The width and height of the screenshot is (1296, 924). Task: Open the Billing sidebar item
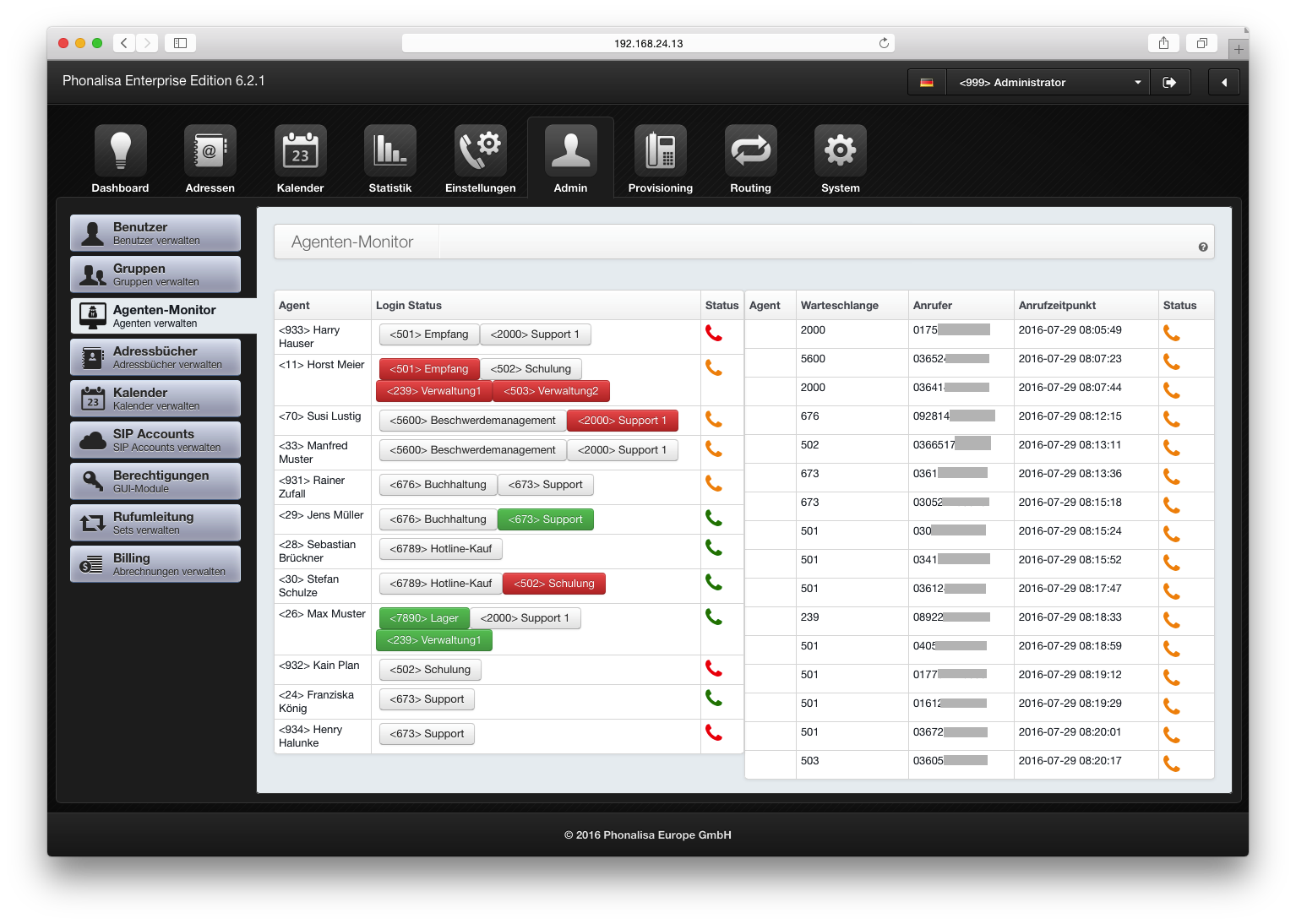click(x=155, y=564)
